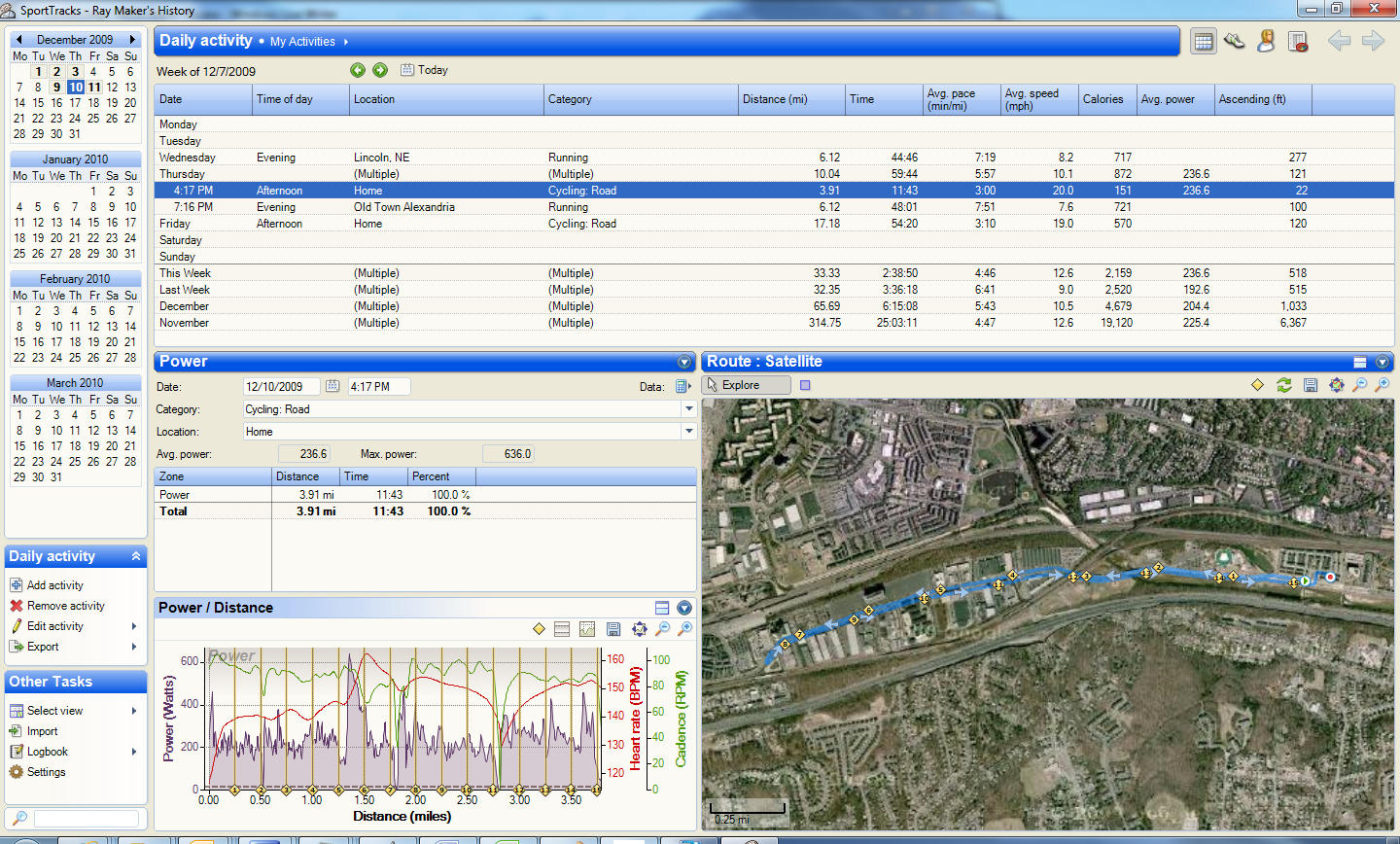Open the Athlete view with the person icon
1400x844 pixels.
click(x=1266, y=41)
